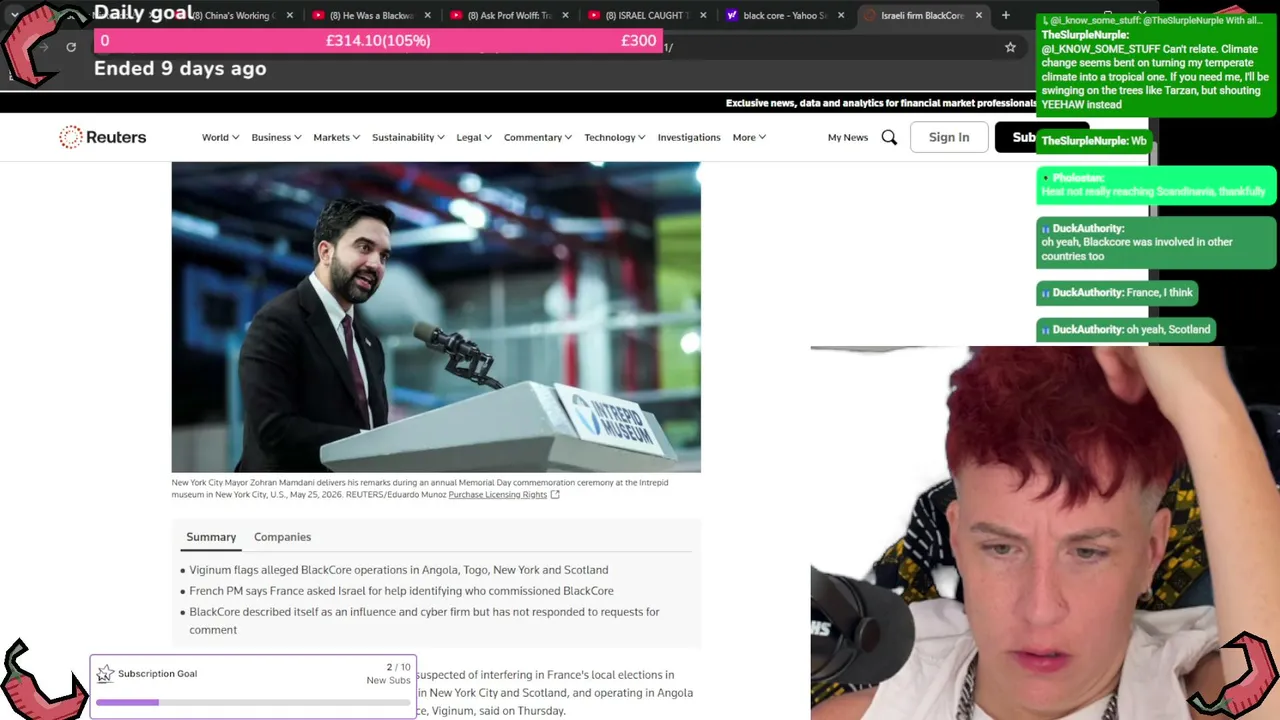This screenshot has height=720, width=1280.
Task: Switch to the 'Ask Prof Wolff' tab
Action: [507, 15]
